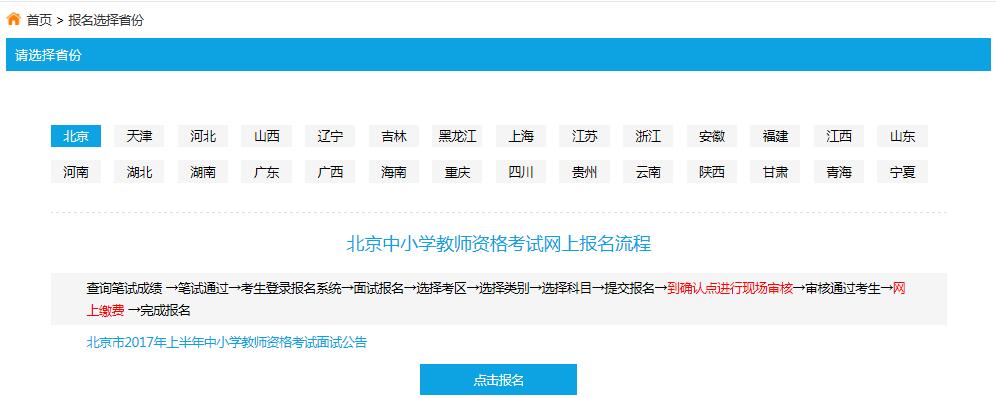996x398 pixels.
Task: Choose 四川 from the list
Action: tap(521, 172)
